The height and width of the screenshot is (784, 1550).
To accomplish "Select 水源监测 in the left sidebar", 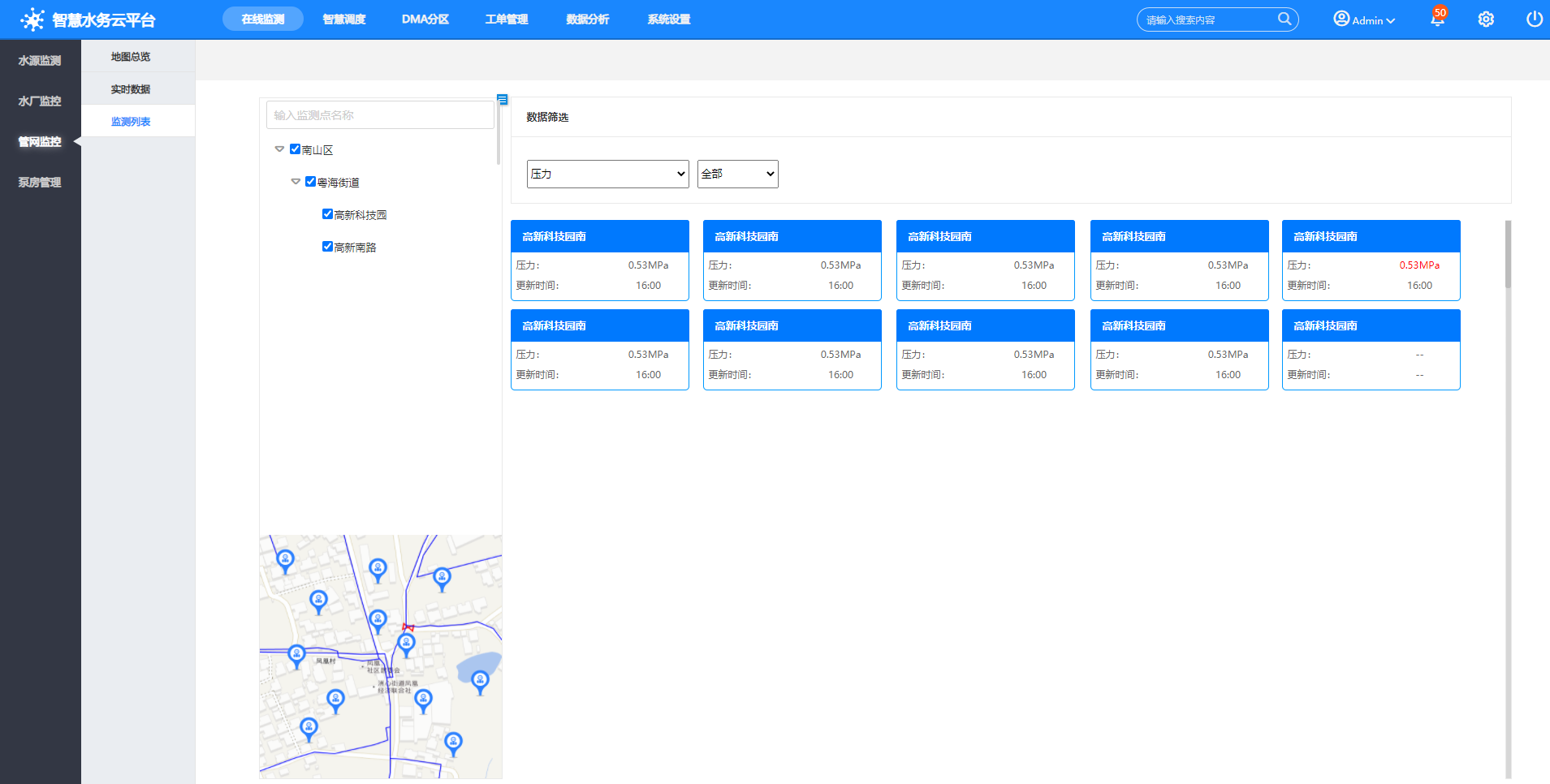I will (x=40, y=60).
